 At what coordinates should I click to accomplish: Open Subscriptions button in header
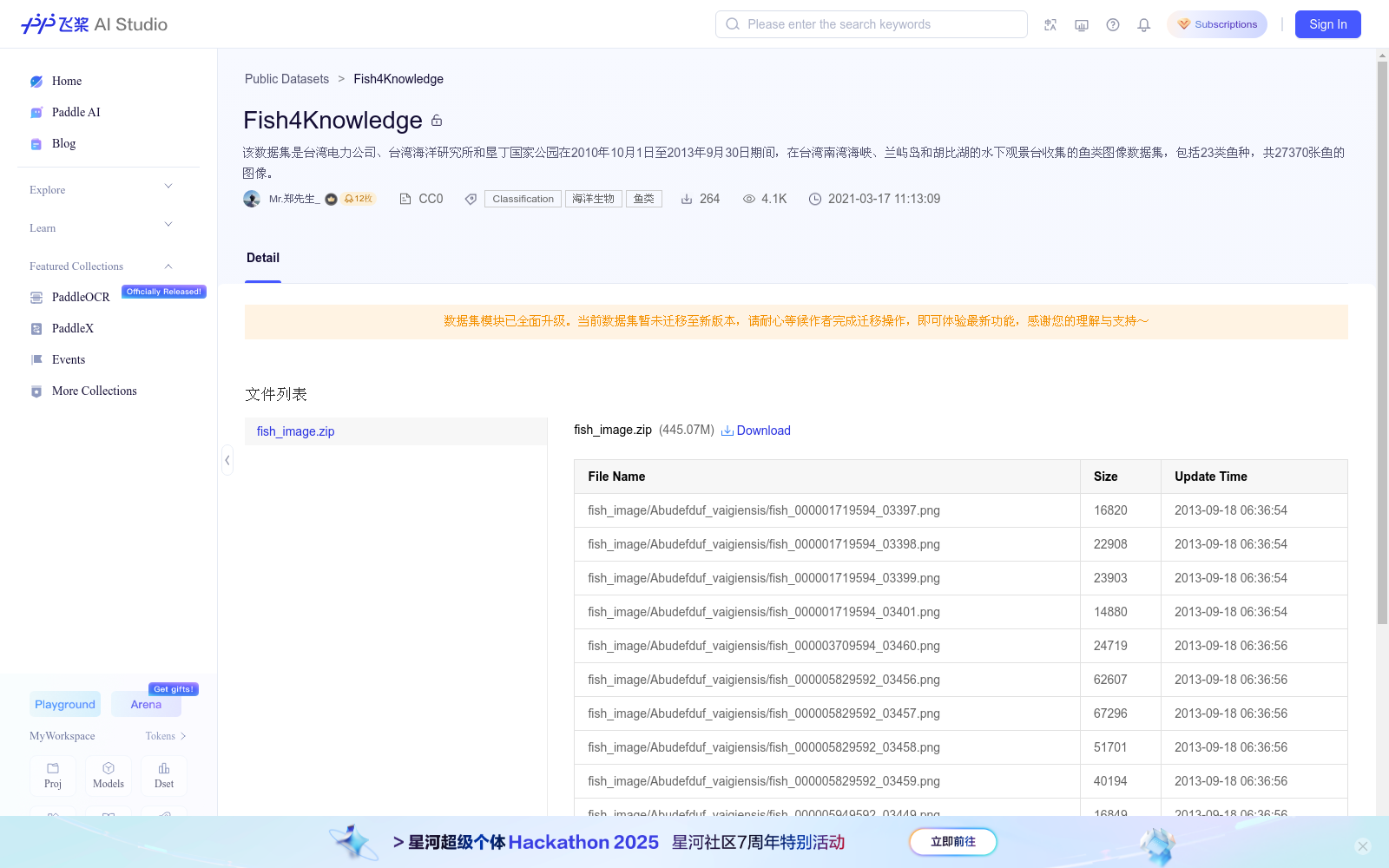pyautogui.click(x=1217, y=24)
